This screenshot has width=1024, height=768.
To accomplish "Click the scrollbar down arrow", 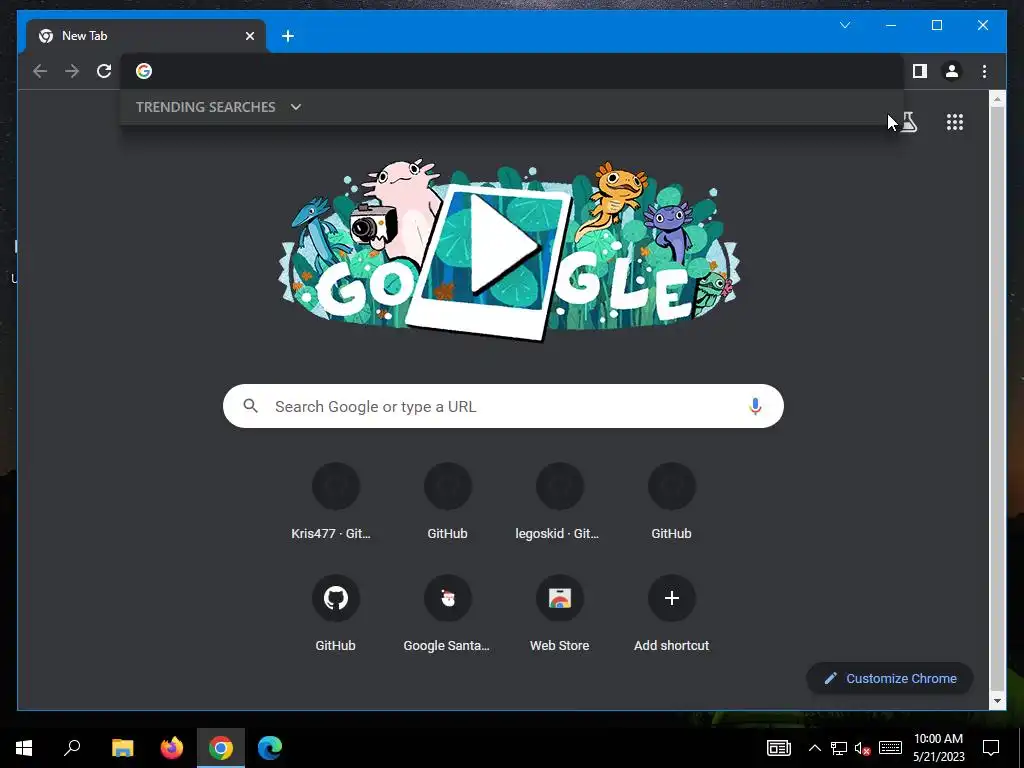I will click(x=997, y=701).
